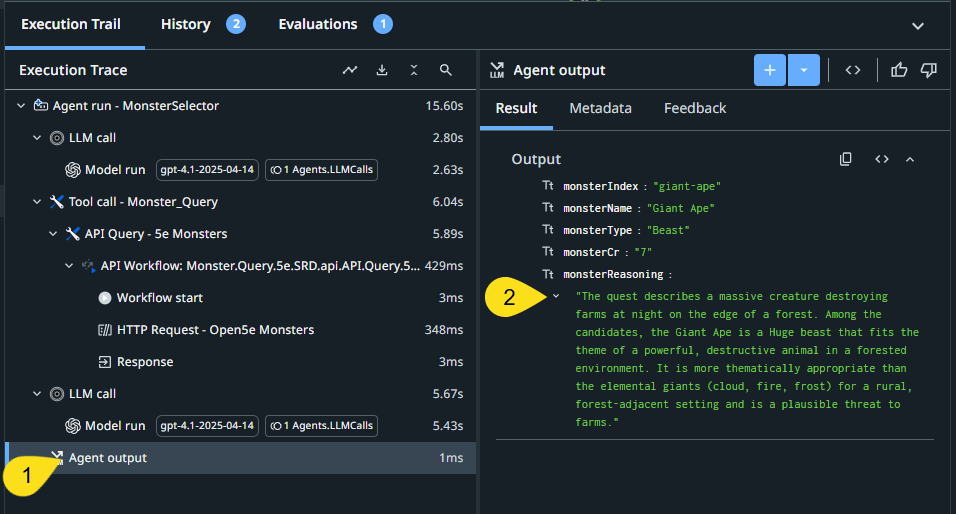Collapse API Query - 5e Monsters node
The image size is (956, 514).
click(53, 234)
